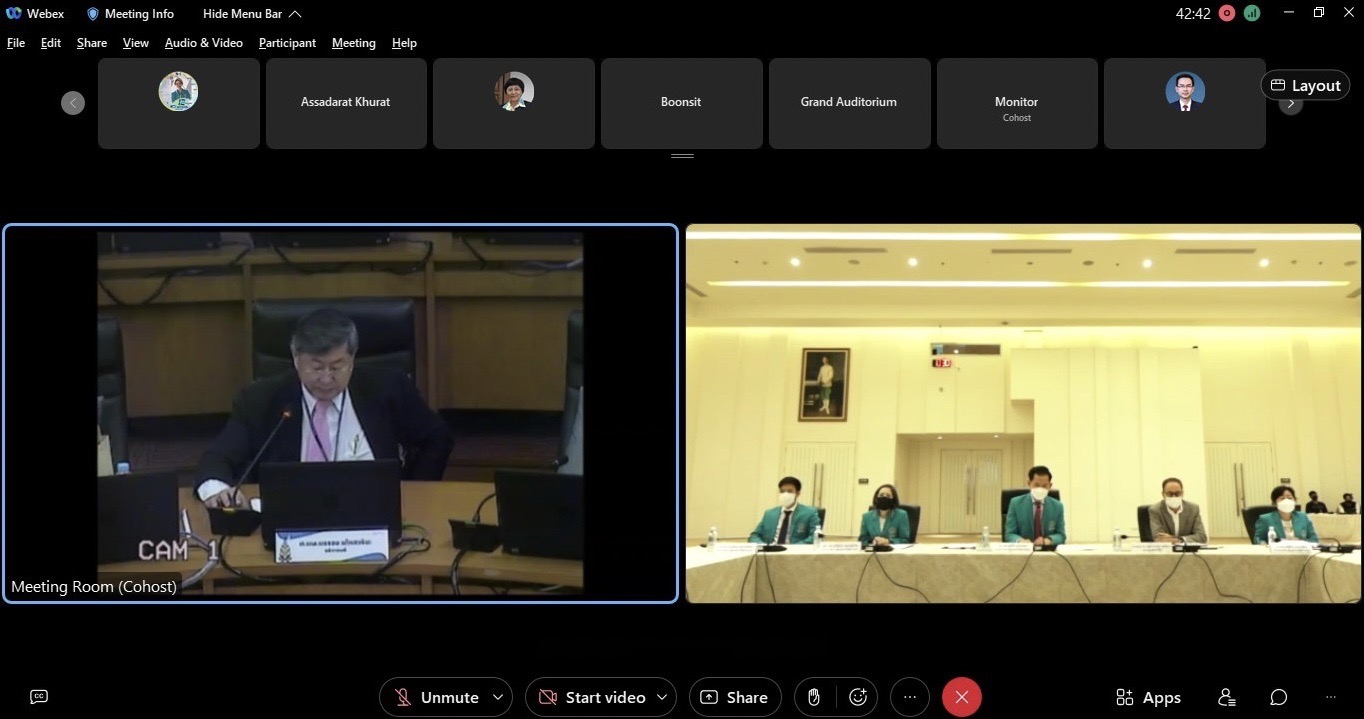
Task: Open the Participant menu
Action: [x=287, y=43]
